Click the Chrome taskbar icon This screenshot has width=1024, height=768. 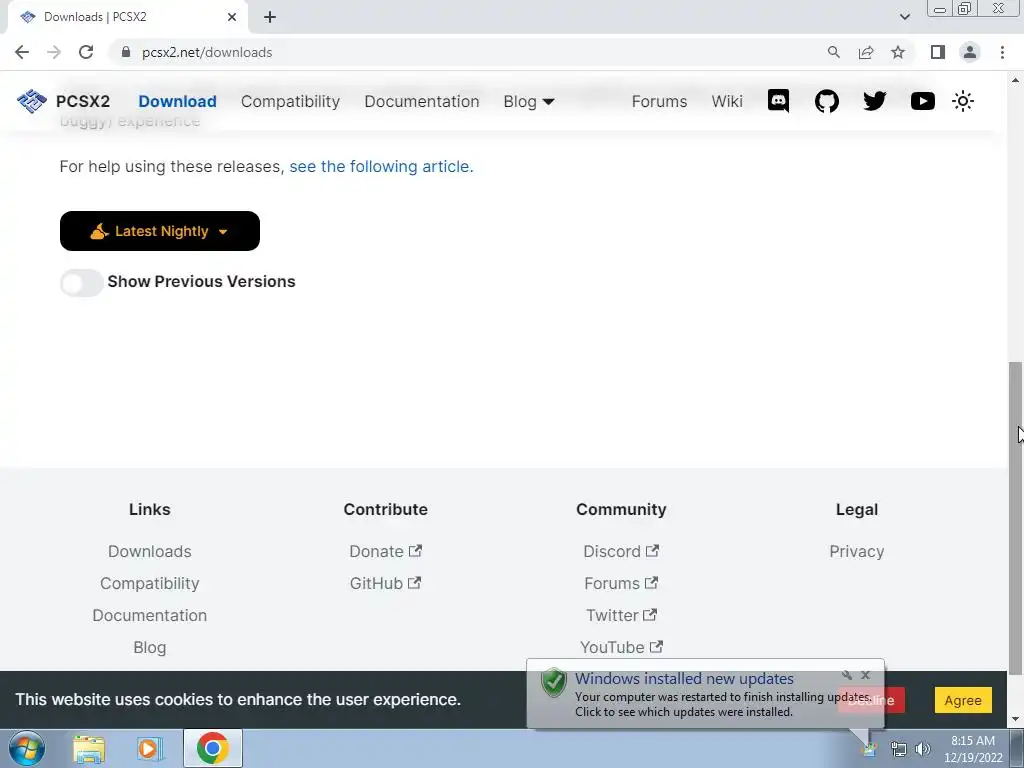pyautogui.click(x=212, y=748)
